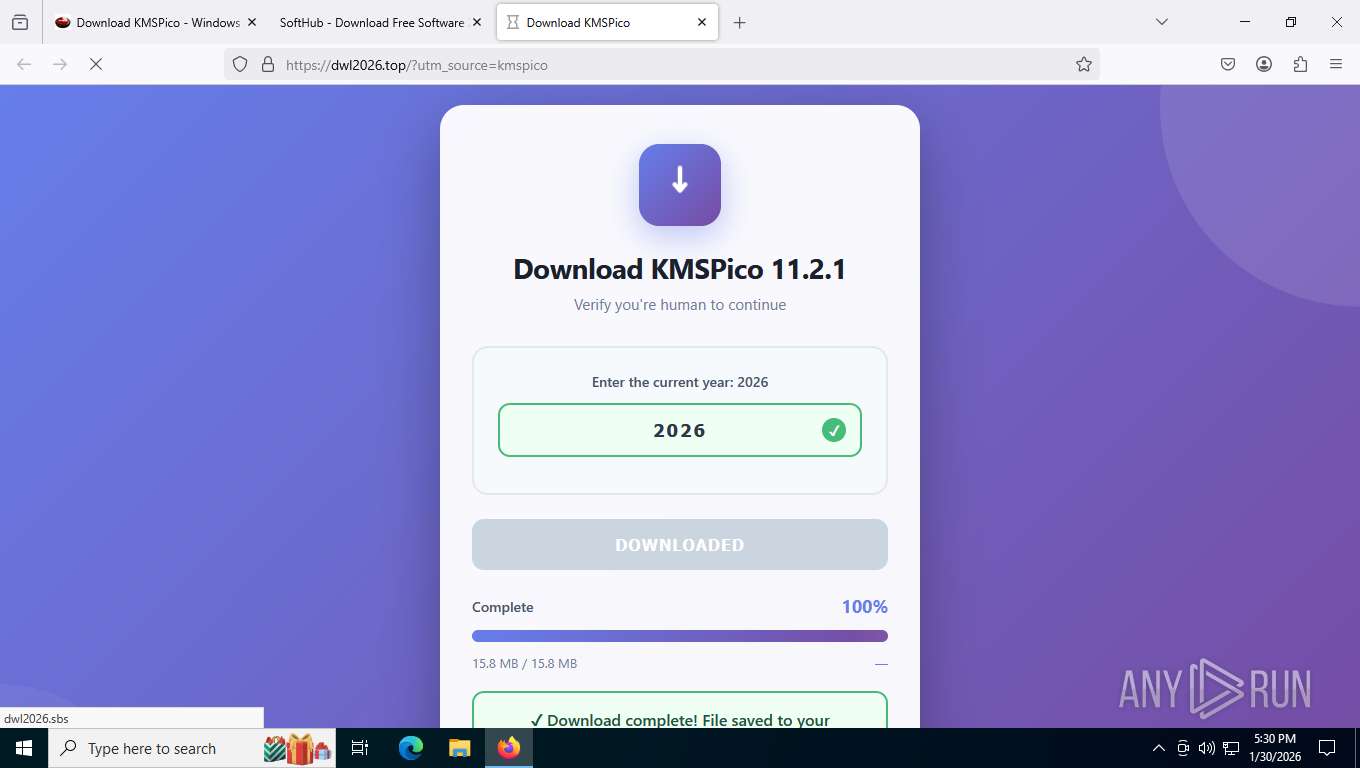The image size is (1360, 768).
Task: Open Task View on taskbar
Action: (360, 748)
